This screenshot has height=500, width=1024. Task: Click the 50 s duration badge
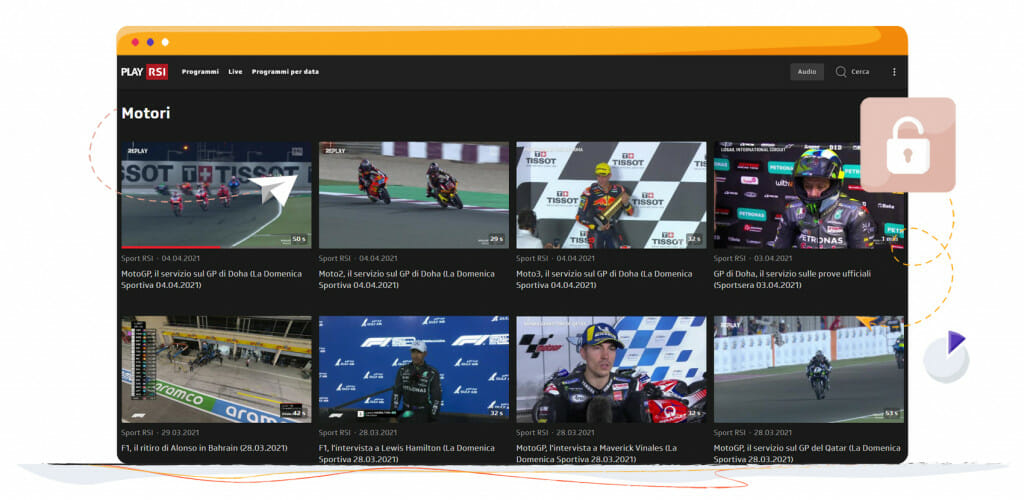tap(299, 239)
